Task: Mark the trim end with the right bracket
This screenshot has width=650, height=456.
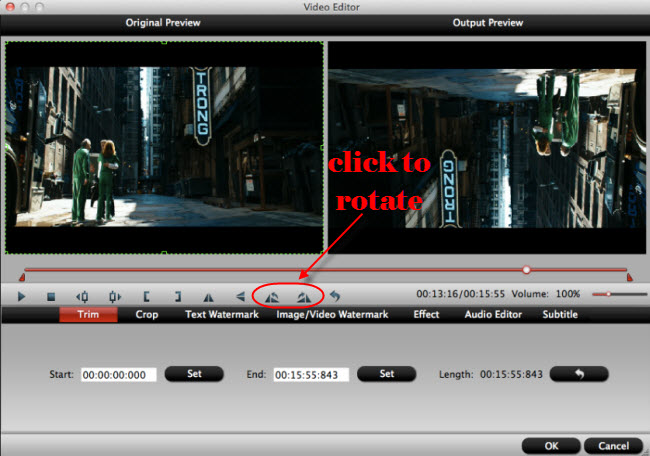Action: [178, 296]
